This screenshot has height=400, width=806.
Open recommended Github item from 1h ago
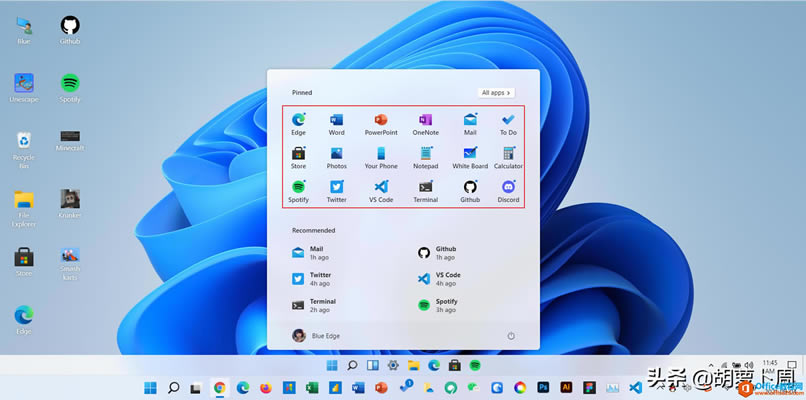[x=437, y=253]
